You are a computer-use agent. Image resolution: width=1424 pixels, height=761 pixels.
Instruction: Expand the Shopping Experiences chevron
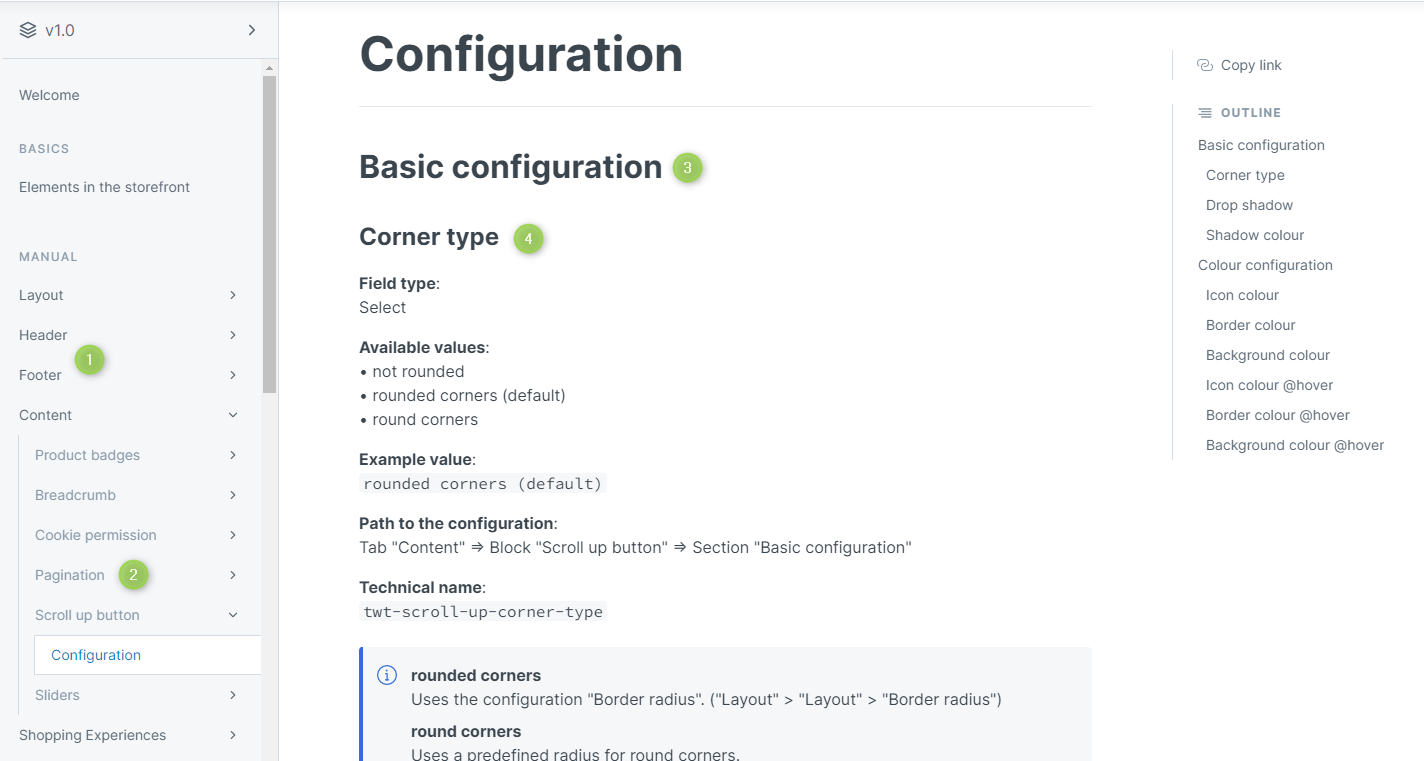point(233,735)
